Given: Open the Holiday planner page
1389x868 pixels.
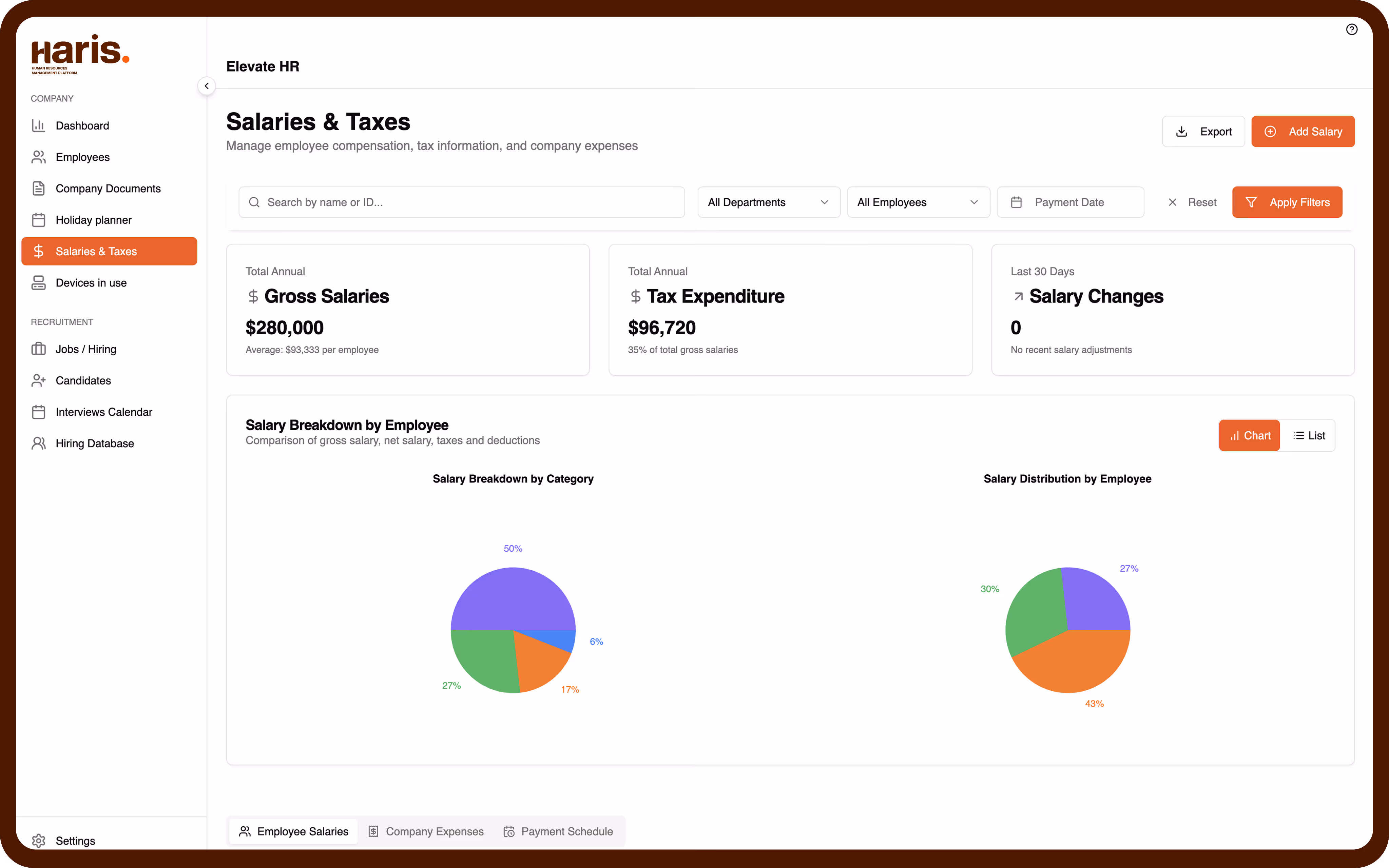Looking at the screenshot, I should click(94, 220).
